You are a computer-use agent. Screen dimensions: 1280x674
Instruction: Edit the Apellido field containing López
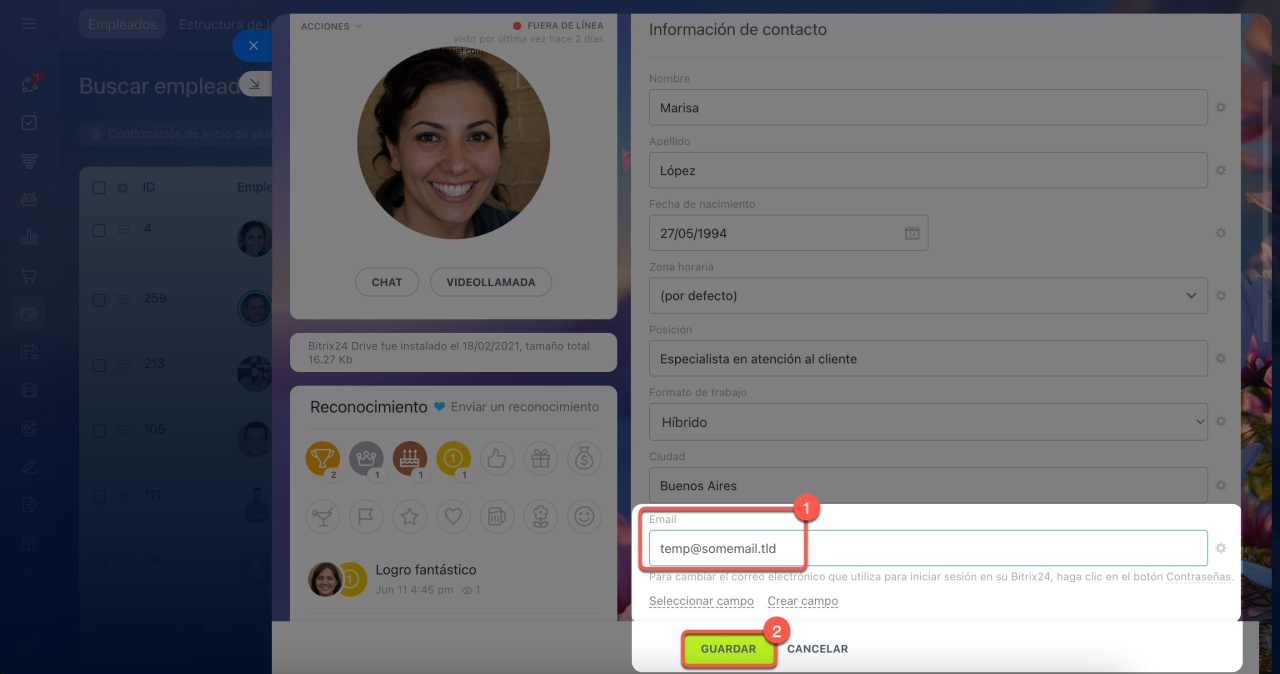[928, 170]
